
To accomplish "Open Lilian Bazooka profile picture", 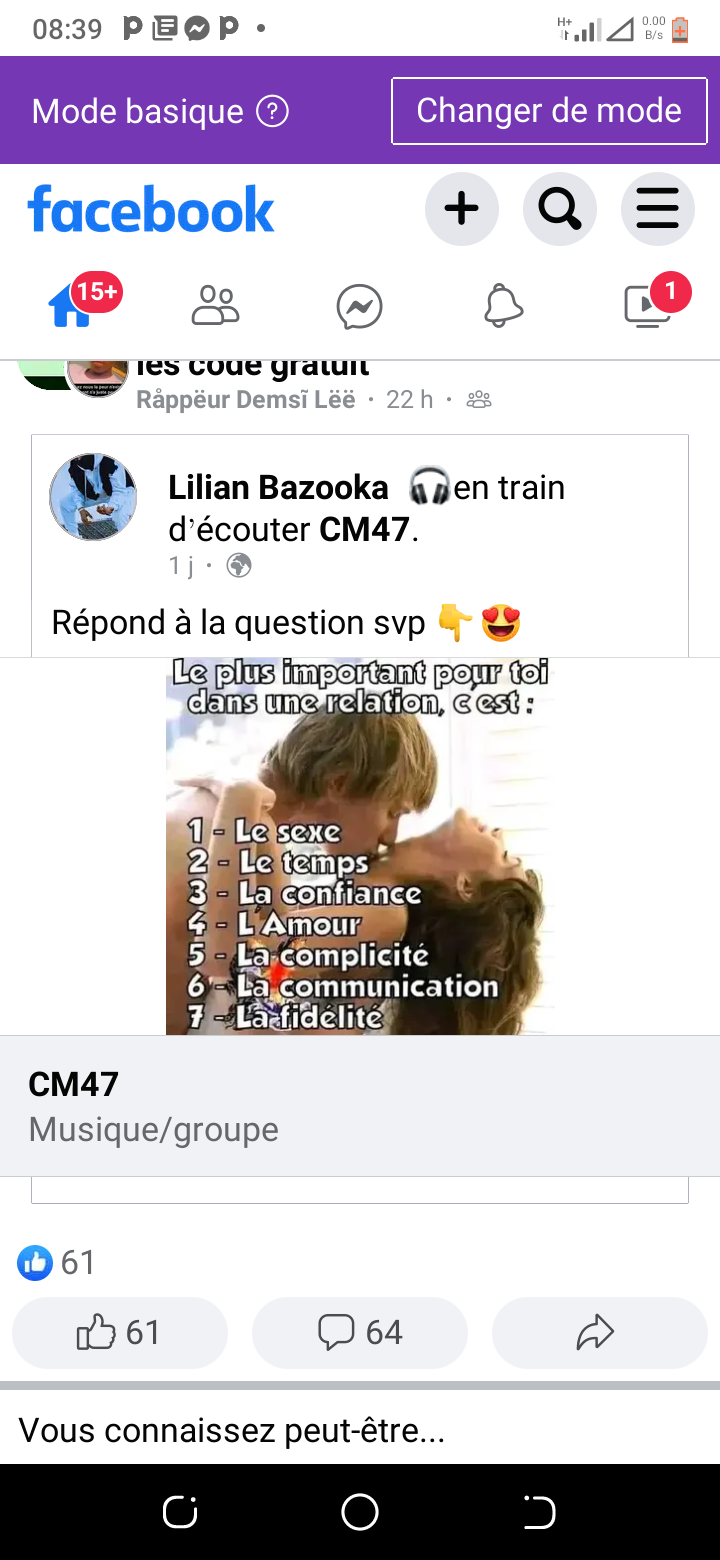I will [x=93, y=497].
